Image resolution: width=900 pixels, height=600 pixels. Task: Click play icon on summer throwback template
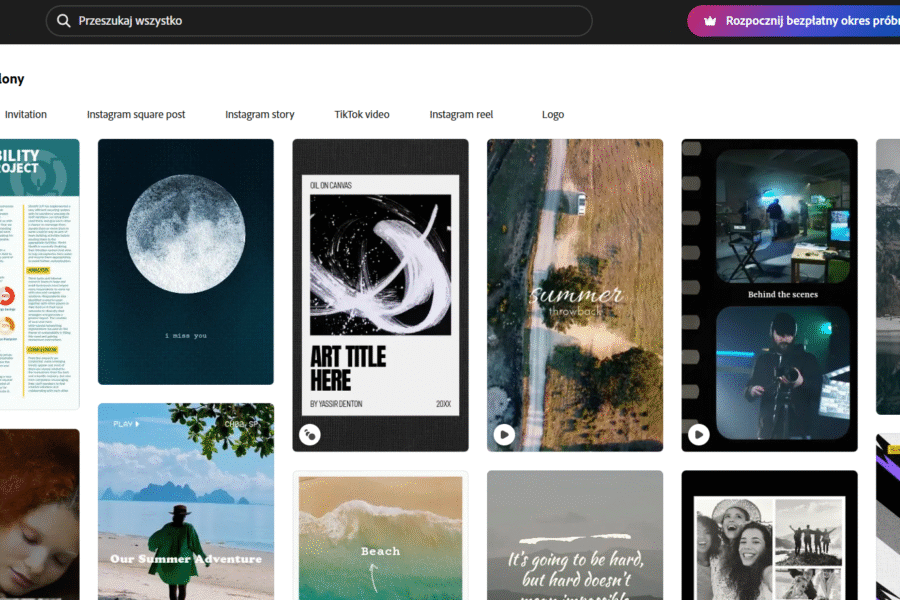504,434
